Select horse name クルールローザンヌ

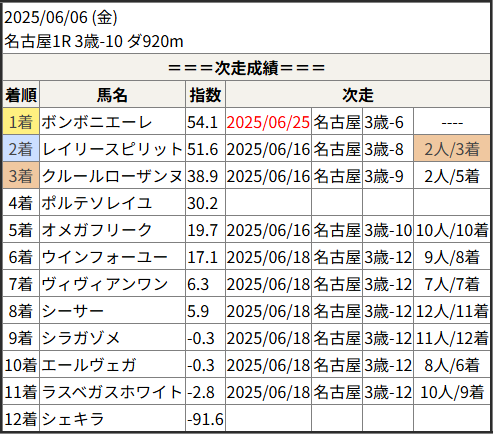(112, 176)
